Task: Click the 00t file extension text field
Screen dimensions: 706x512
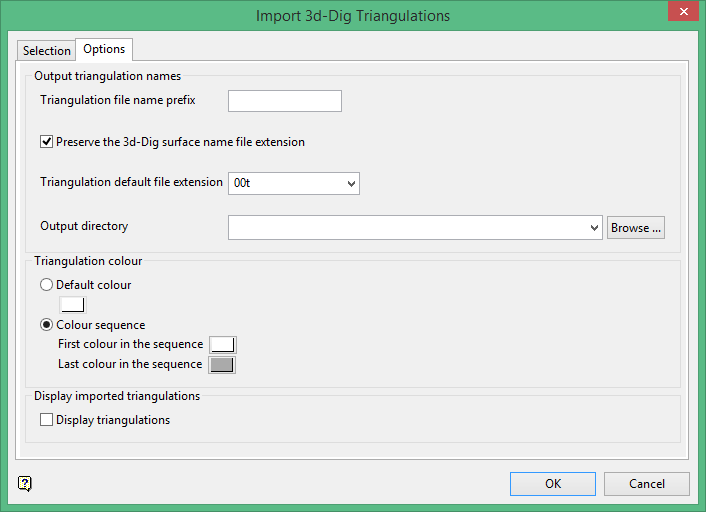Action: pos(285,183)
